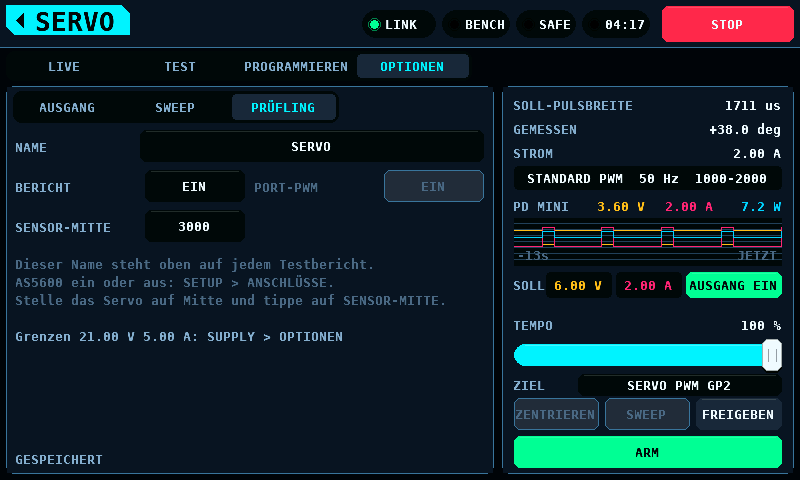Toggle the PORT-PWM EIN switch

pos(434,187)
